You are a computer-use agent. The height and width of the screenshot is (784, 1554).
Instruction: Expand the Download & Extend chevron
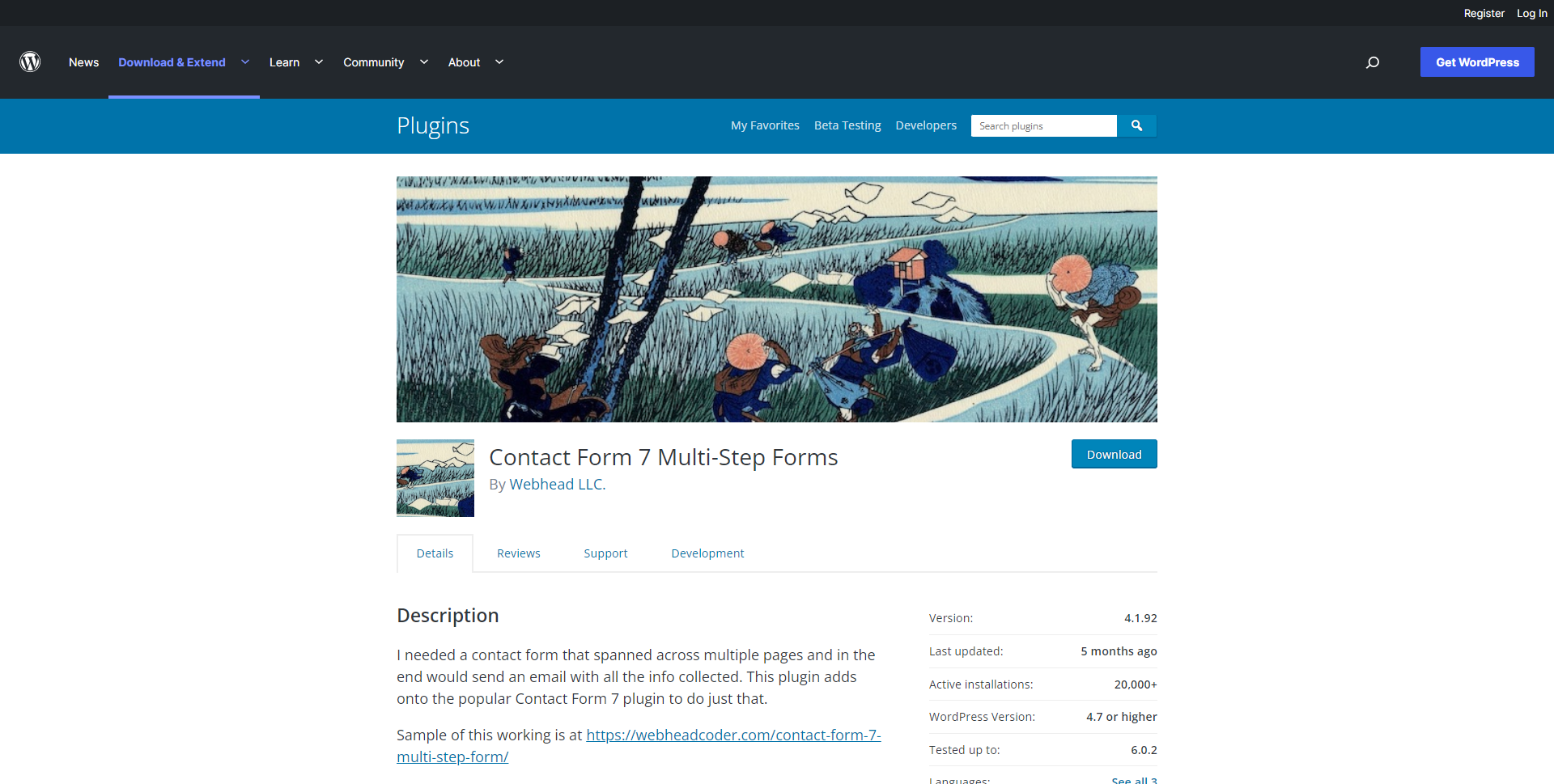(245, 62)
